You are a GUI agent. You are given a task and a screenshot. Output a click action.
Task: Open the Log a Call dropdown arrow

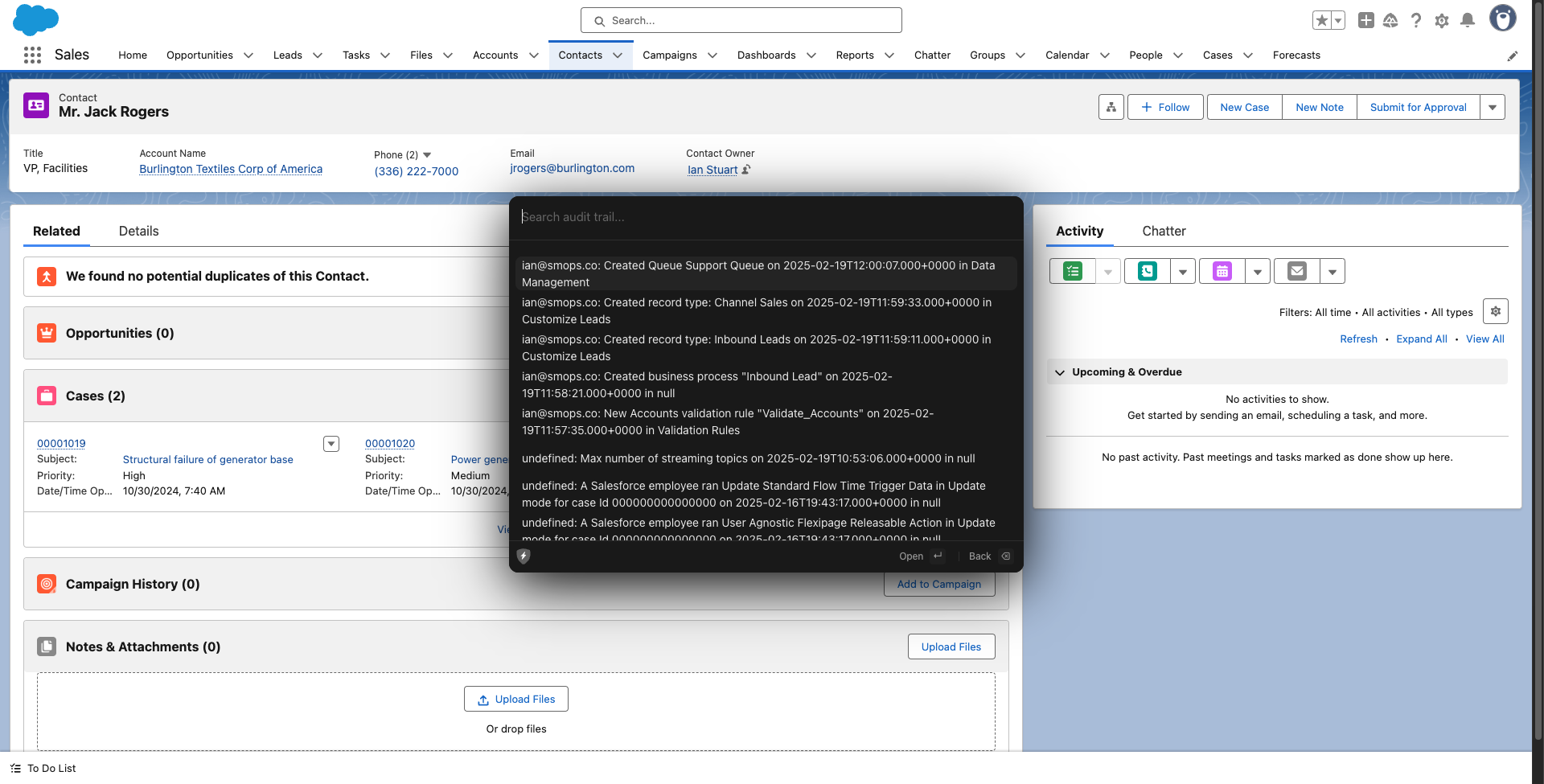coord(1183,271)
